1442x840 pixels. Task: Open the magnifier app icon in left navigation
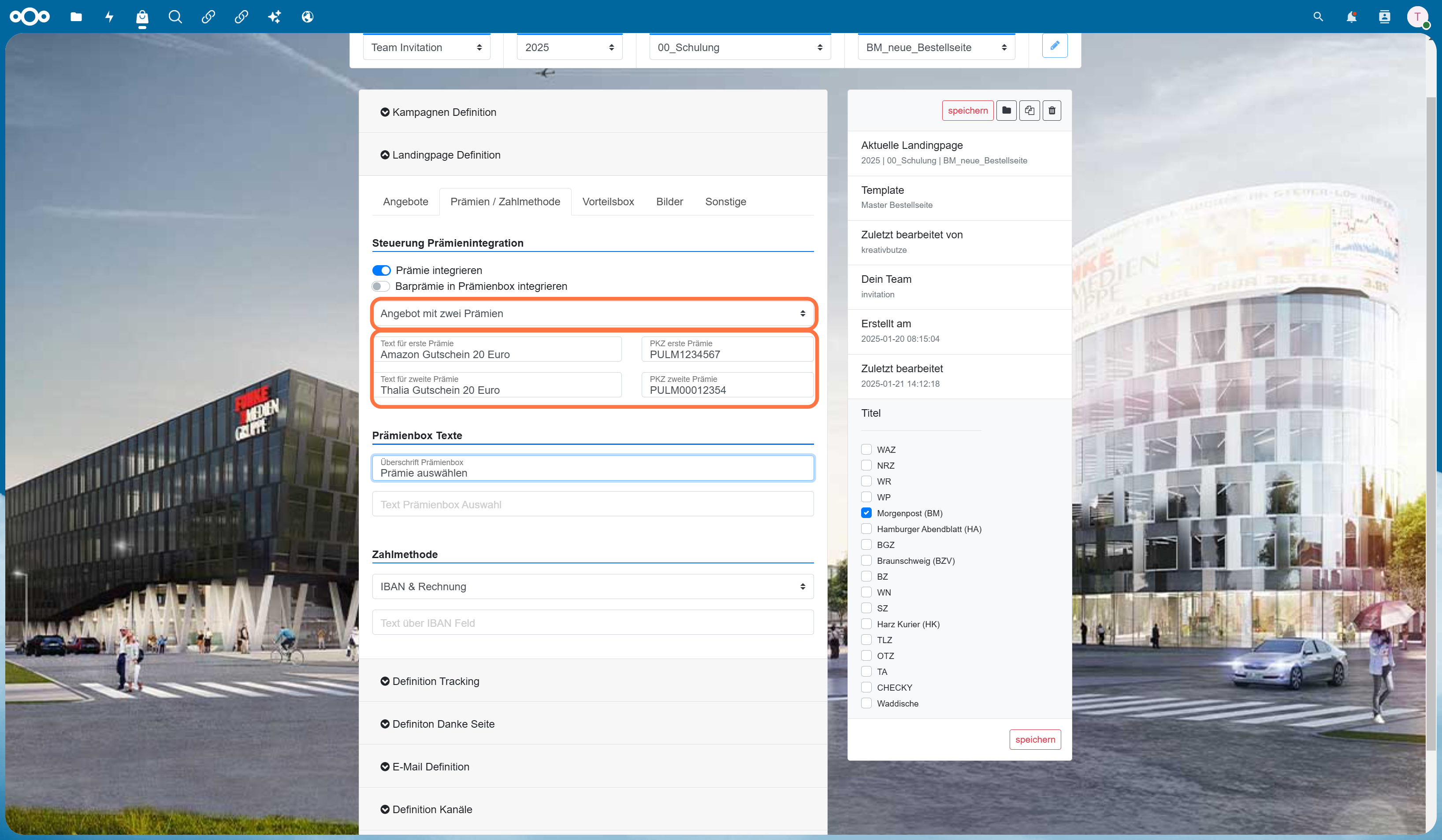coord(175,17)
